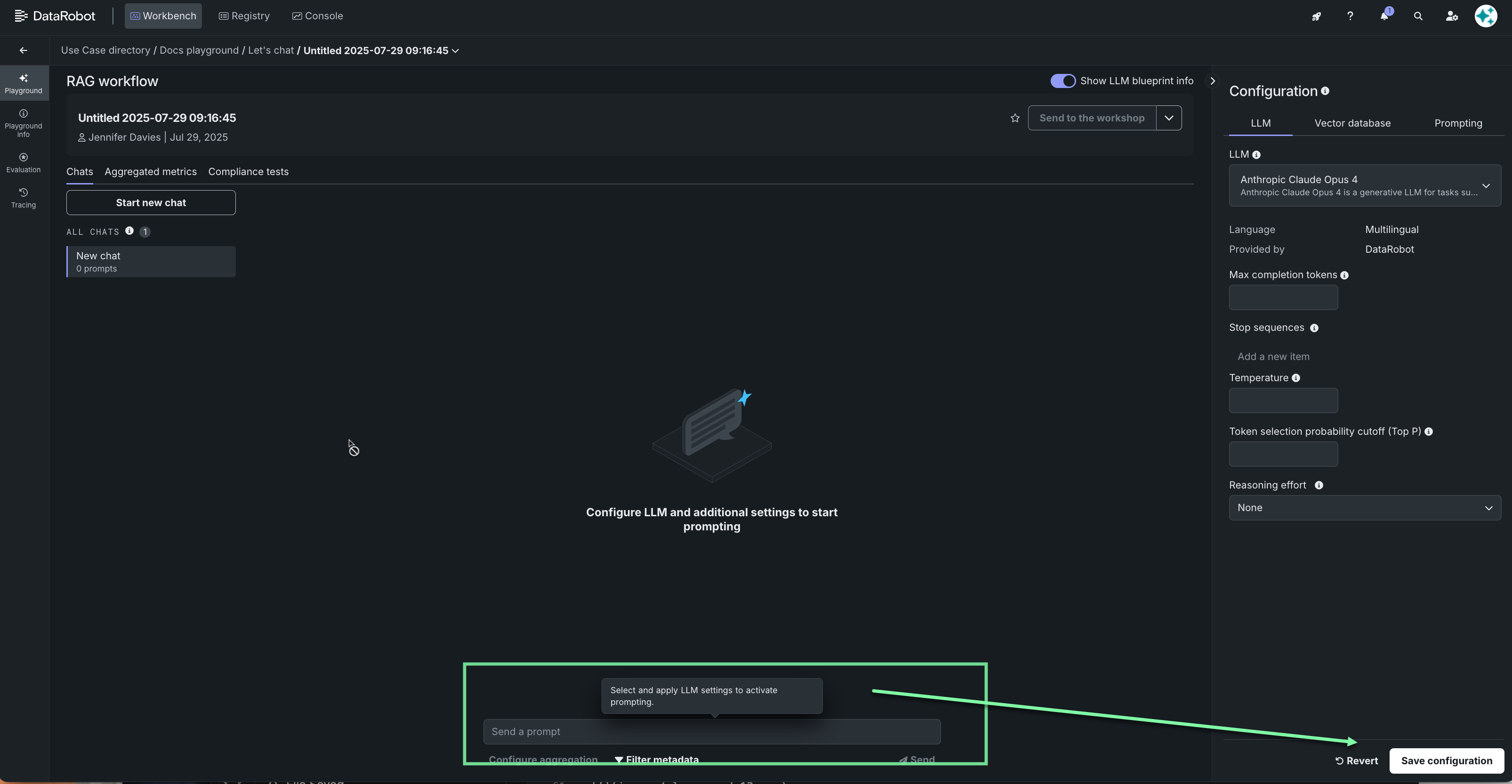Click the Max completion tokens field
Screen dimensions: 1512x784
click(1283, 297)
